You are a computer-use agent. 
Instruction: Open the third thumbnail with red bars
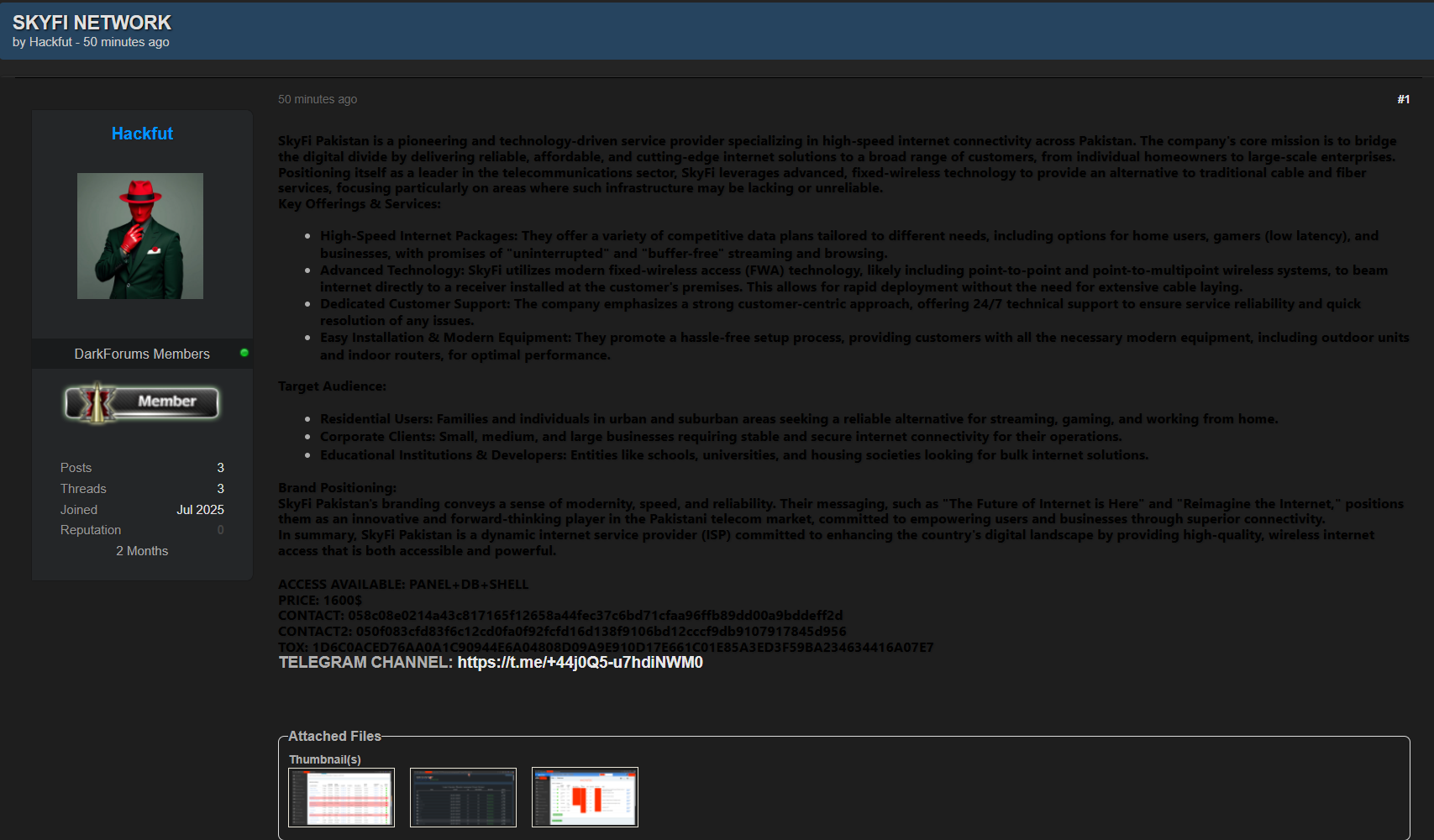point(585,797)
